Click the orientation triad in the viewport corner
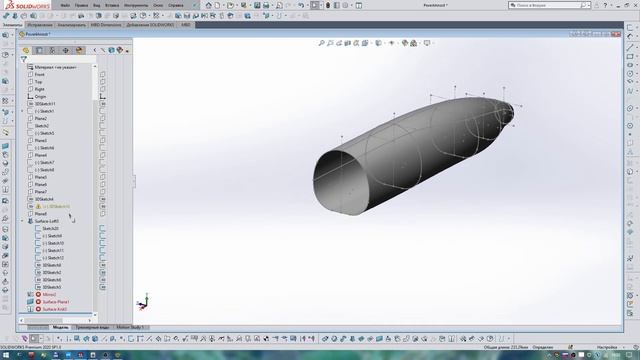The image size is (640, 360). tap(143, 302)
